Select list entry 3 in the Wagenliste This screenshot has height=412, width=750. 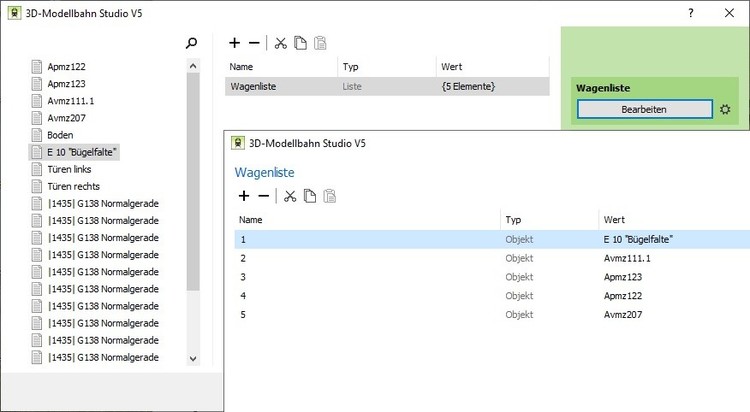pos(492,277)
